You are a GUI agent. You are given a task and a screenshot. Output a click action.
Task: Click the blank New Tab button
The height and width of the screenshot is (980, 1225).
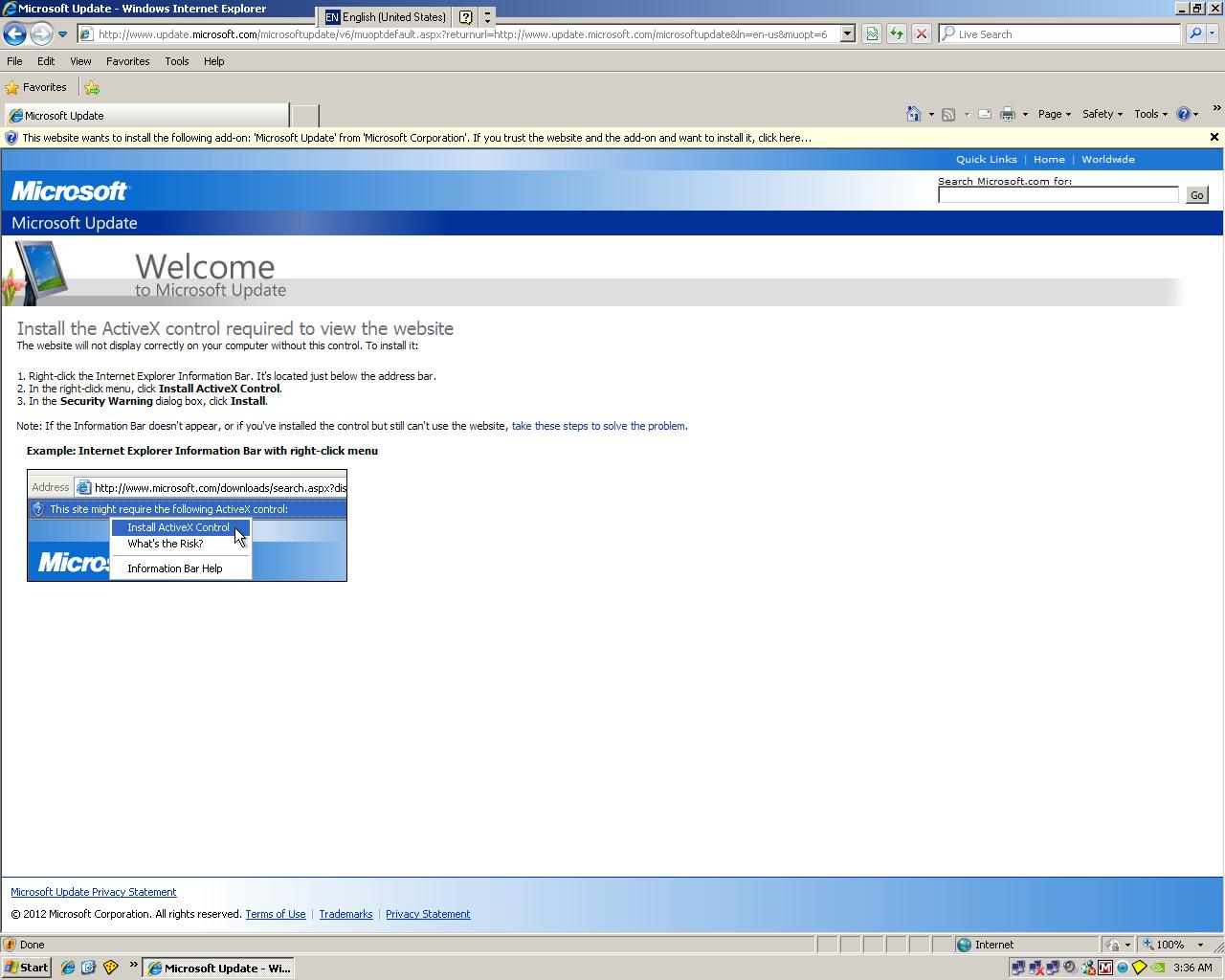[304, 116]
